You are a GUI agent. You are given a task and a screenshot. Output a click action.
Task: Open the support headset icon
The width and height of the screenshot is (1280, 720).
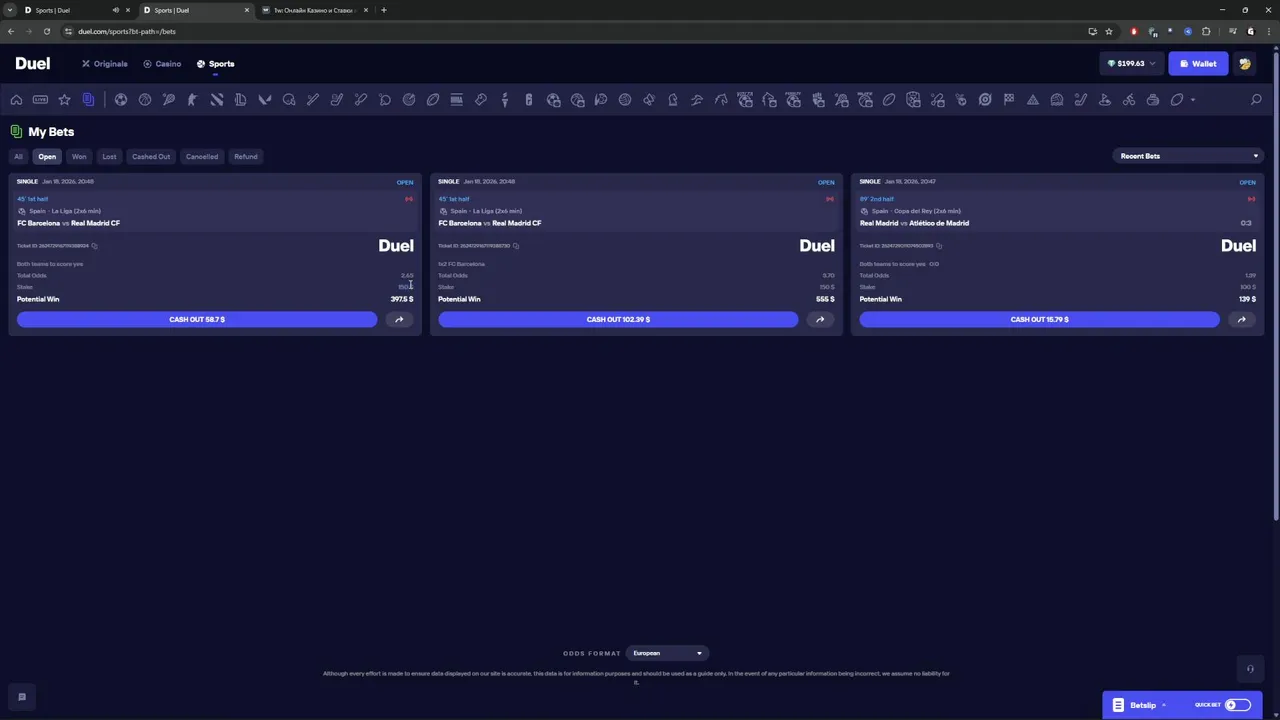click(x=1249, y=669)
